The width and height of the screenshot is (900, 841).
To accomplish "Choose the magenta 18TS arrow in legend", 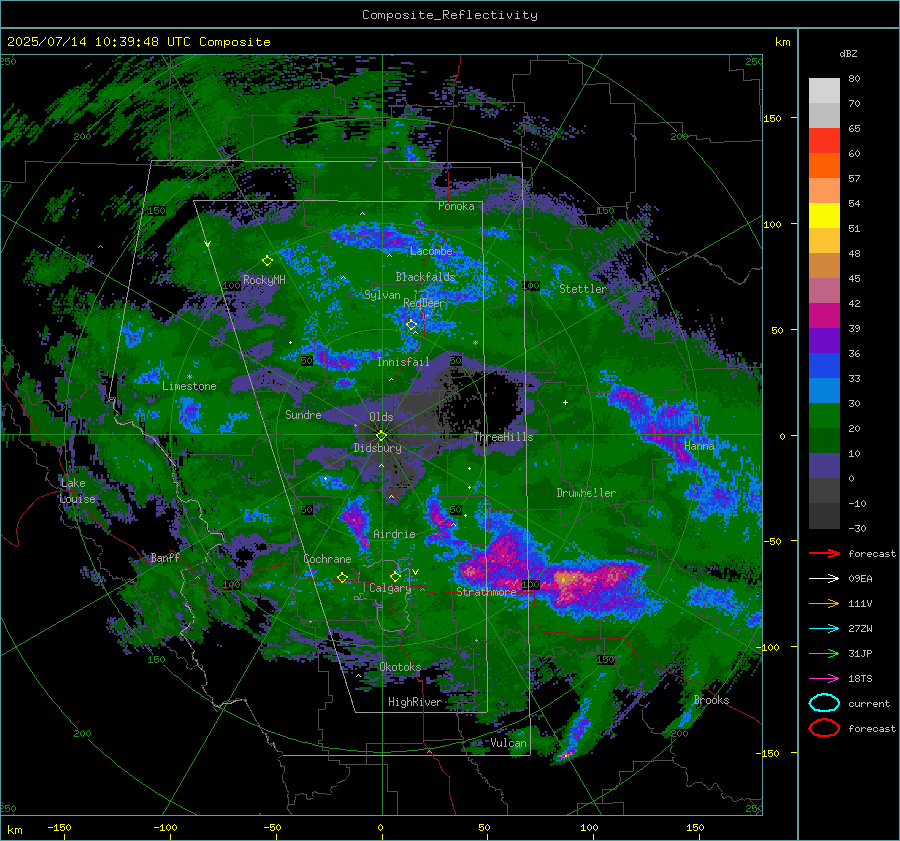I will 824,678.
